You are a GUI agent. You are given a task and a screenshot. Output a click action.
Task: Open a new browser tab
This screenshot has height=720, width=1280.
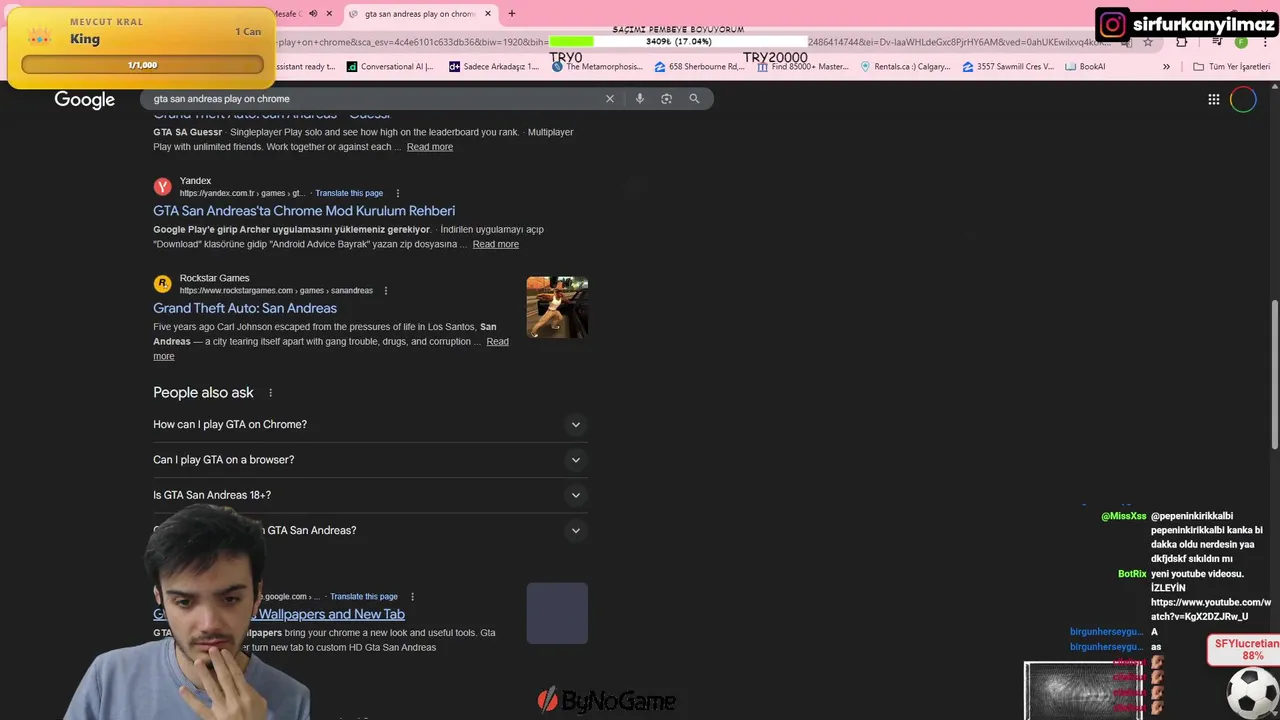(x=512, y=14)
